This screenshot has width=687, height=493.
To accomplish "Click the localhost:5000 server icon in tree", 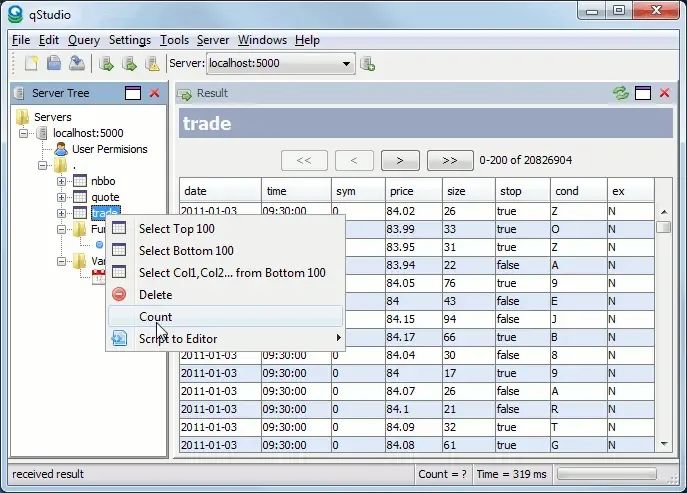I will (x=42, y=133).
